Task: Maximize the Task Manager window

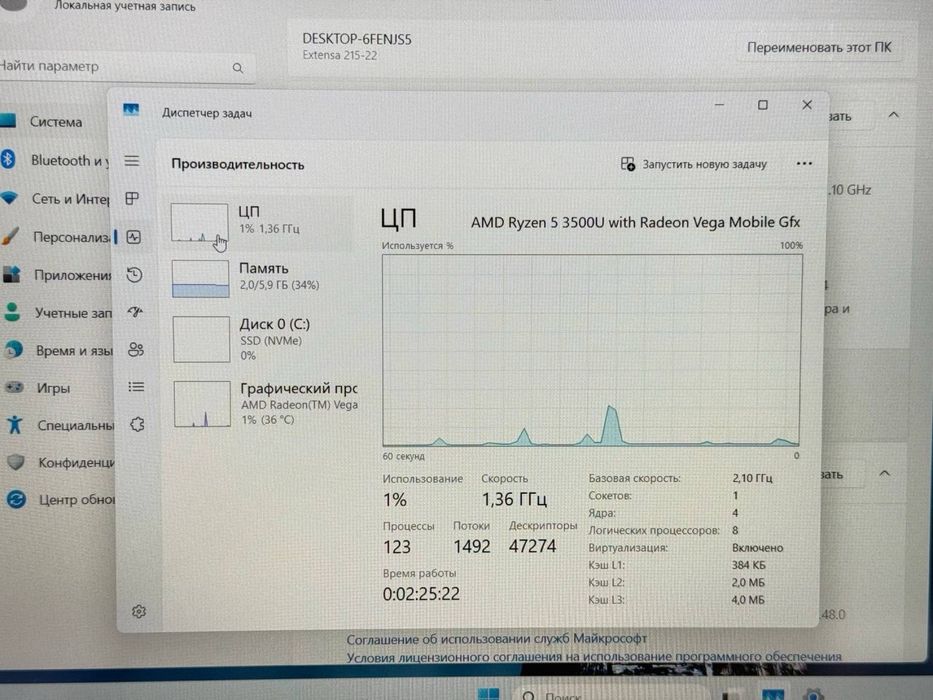Action: (762, 105)
